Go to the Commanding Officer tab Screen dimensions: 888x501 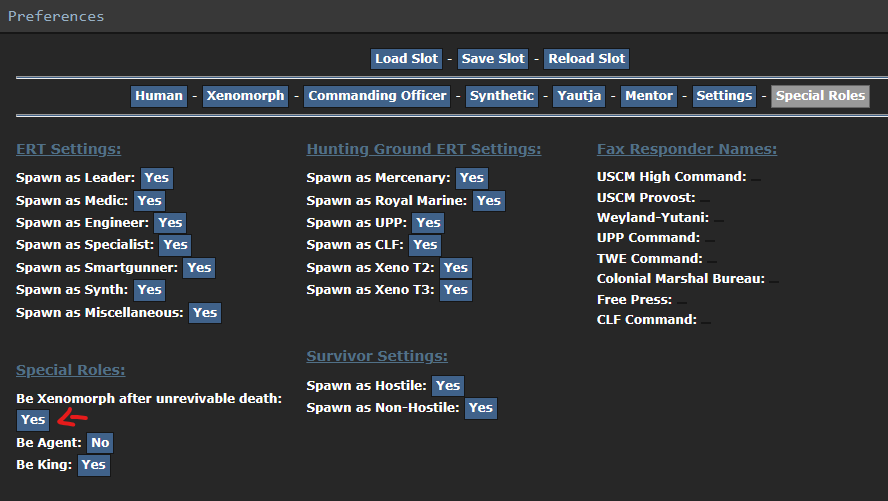tap(377, 96)
